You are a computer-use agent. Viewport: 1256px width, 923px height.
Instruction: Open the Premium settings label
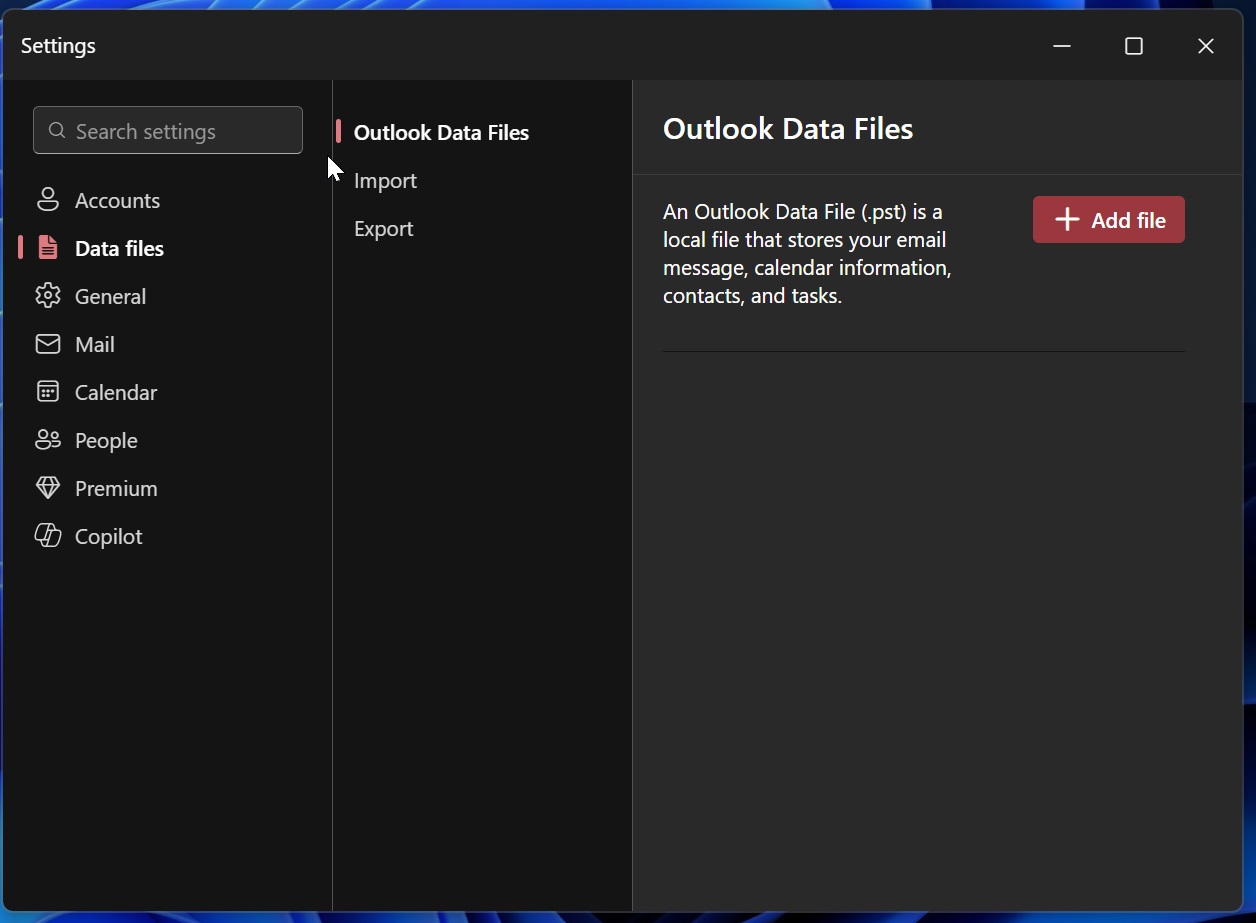tap(116, 488)
